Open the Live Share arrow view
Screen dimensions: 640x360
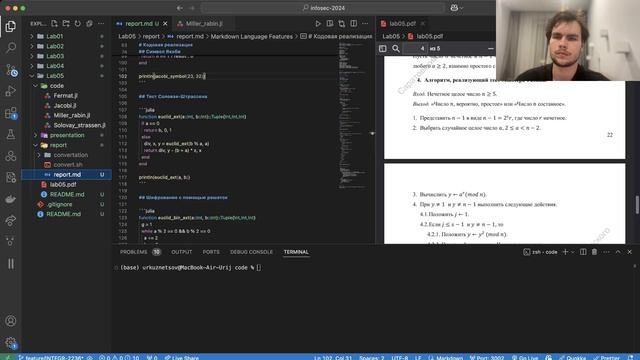(11, 220)
